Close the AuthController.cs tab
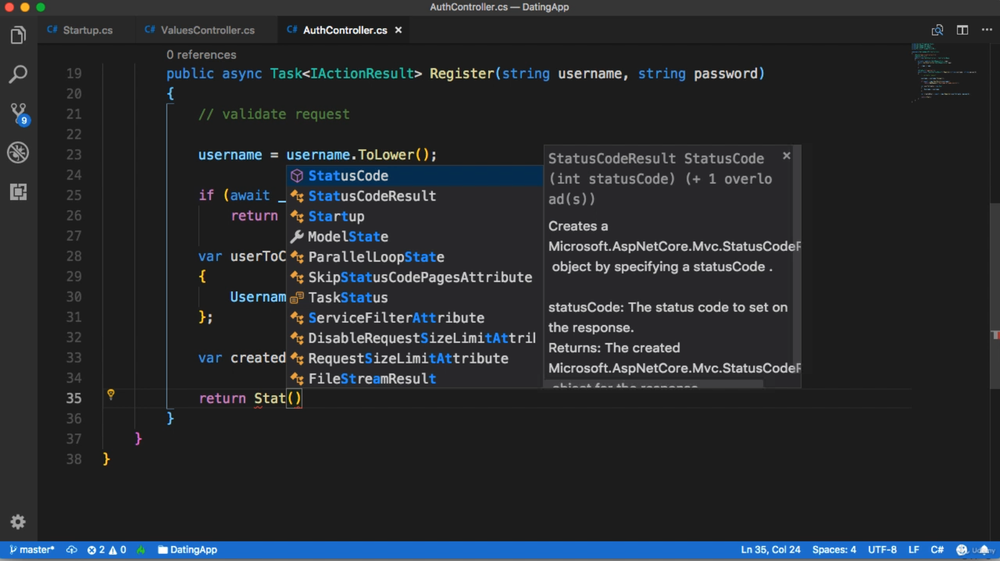 pos(398,30)
